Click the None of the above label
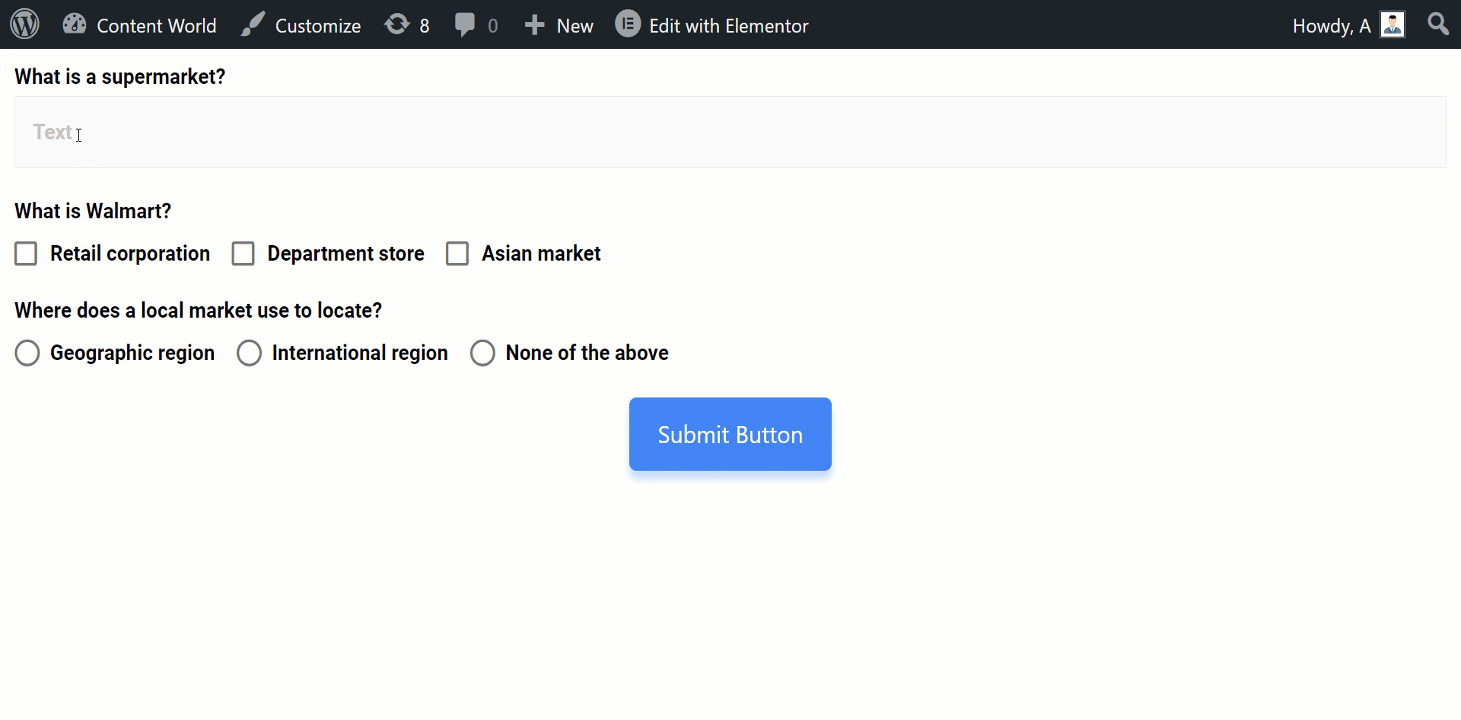The height and width of the screenshot is (720, 1461). (587, 353)
